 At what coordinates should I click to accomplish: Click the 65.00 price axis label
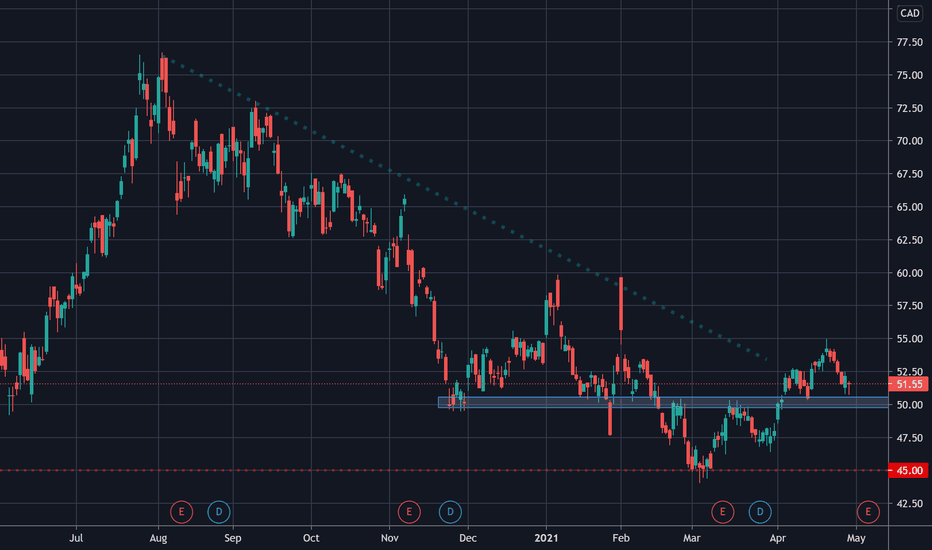(x=909, y=207)
